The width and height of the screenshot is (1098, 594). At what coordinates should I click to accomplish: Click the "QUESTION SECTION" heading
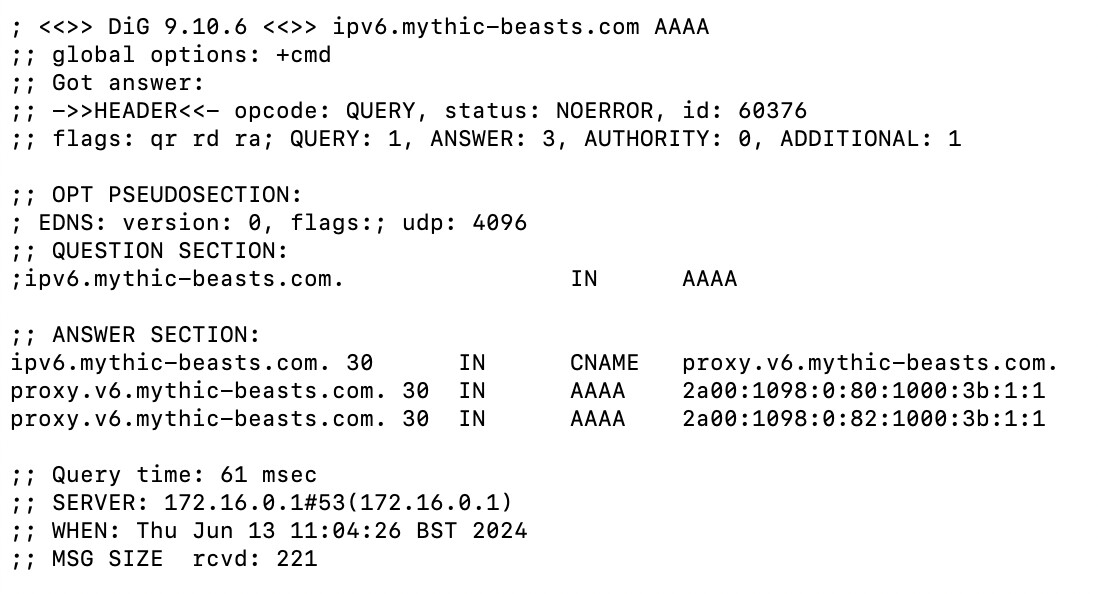[169, 251]
